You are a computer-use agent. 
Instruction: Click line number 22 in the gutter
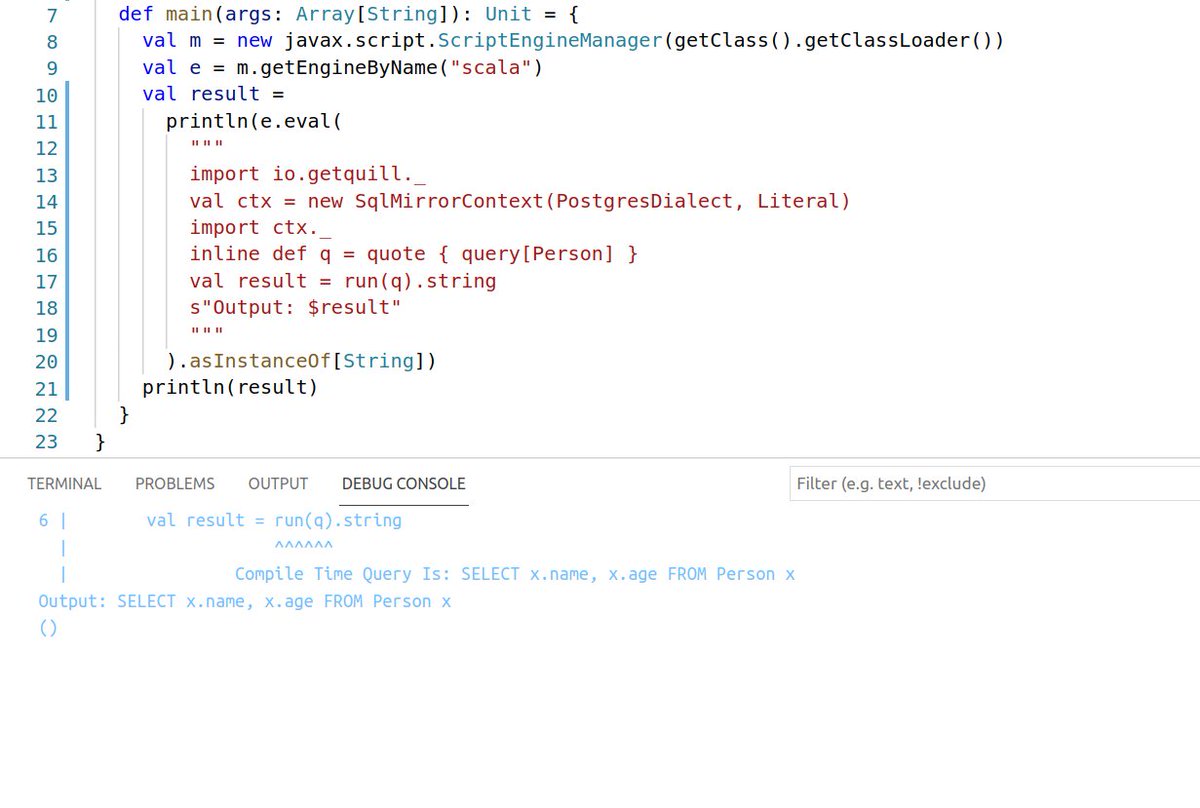coord(46,415)
